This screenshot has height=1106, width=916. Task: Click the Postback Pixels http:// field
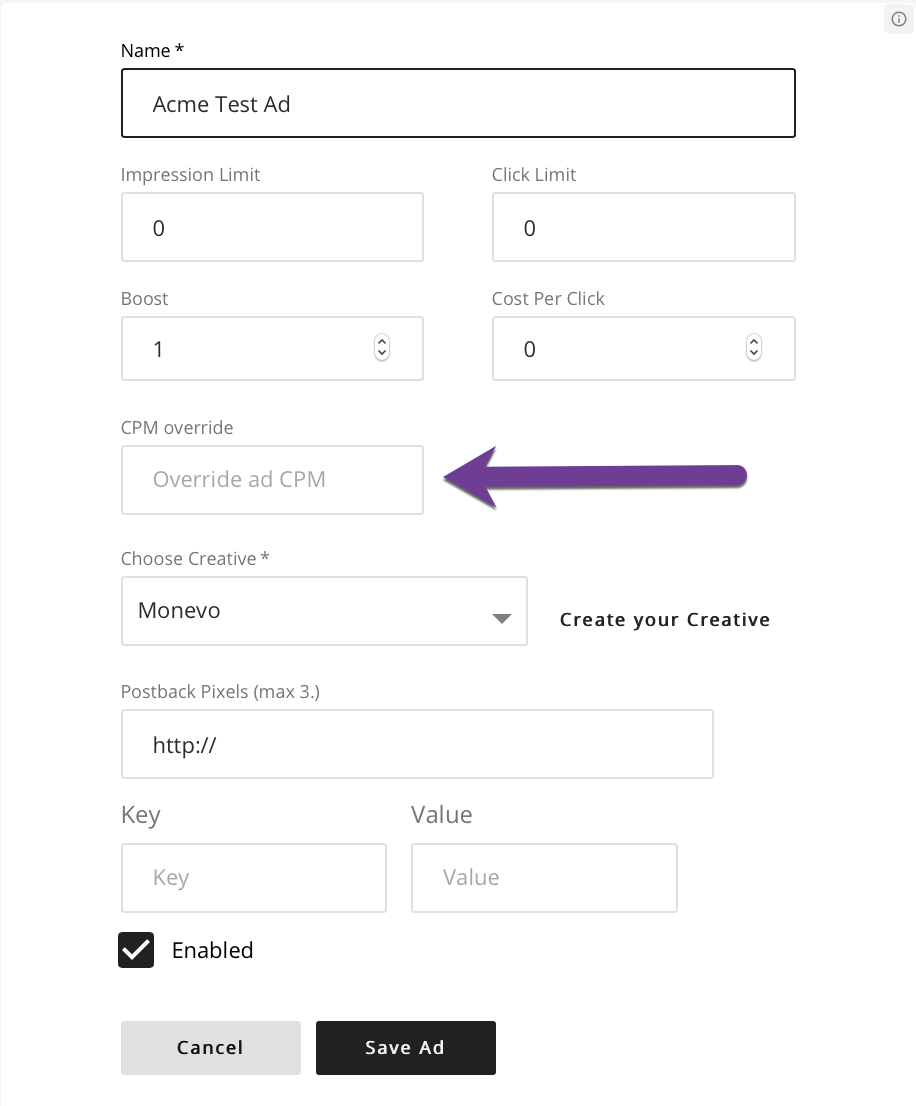(417, 744)
